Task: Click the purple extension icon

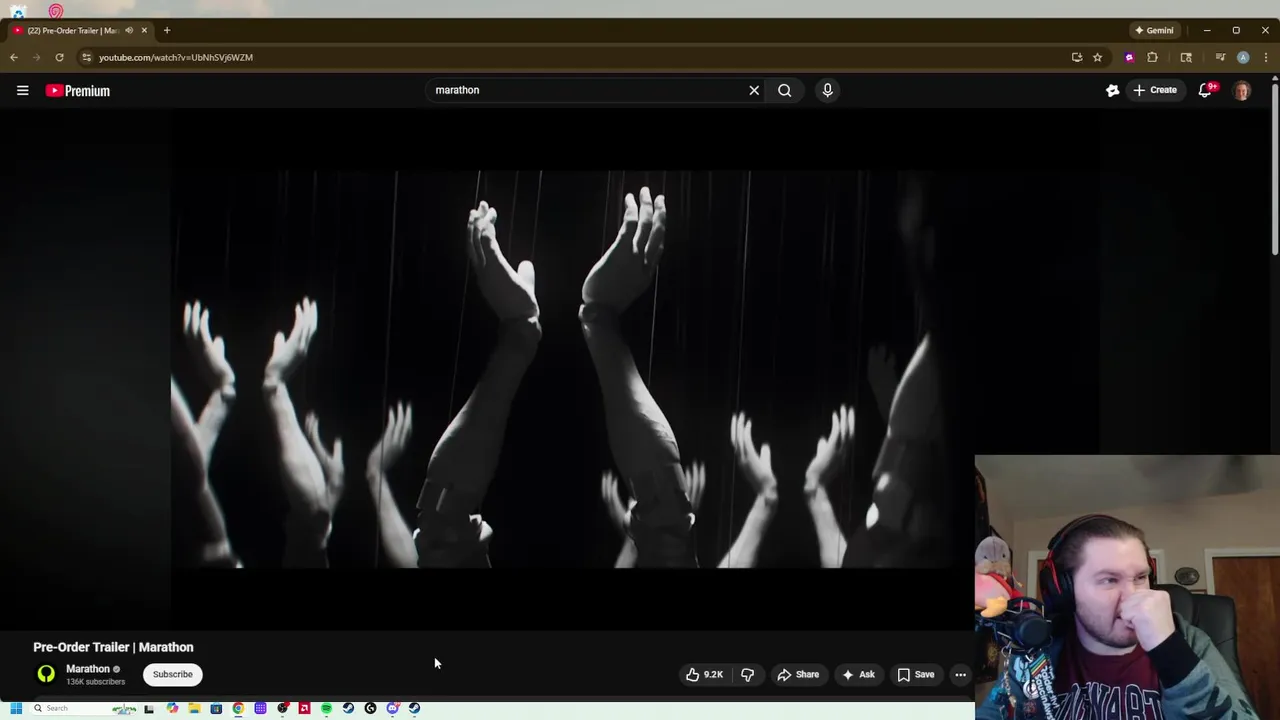Action: pos(1129,57)
